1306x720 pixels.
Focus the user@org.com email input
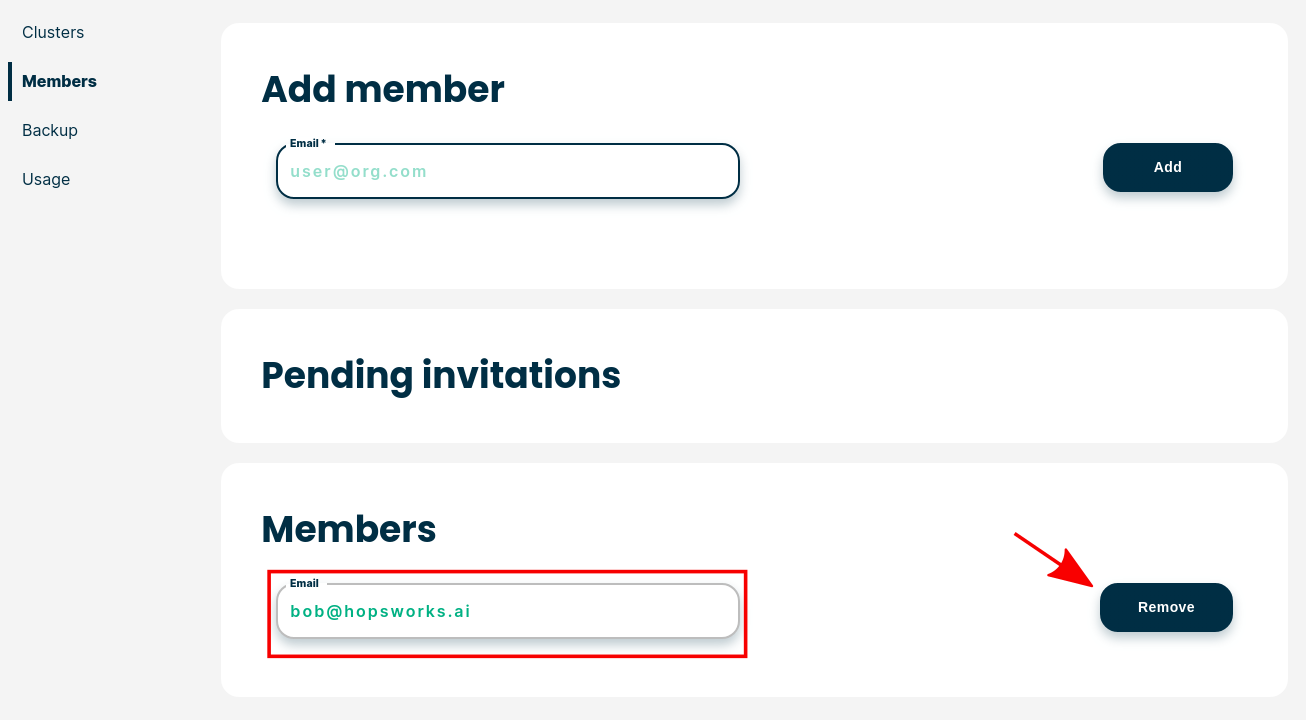(508, 171)
